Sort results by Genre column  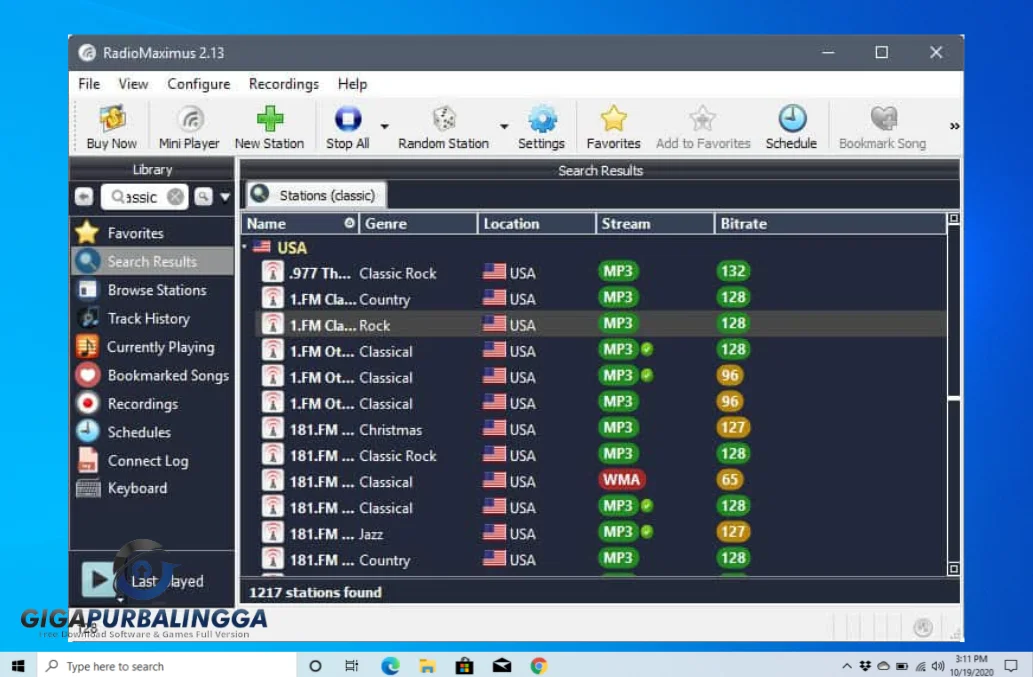tap(418, 224)
